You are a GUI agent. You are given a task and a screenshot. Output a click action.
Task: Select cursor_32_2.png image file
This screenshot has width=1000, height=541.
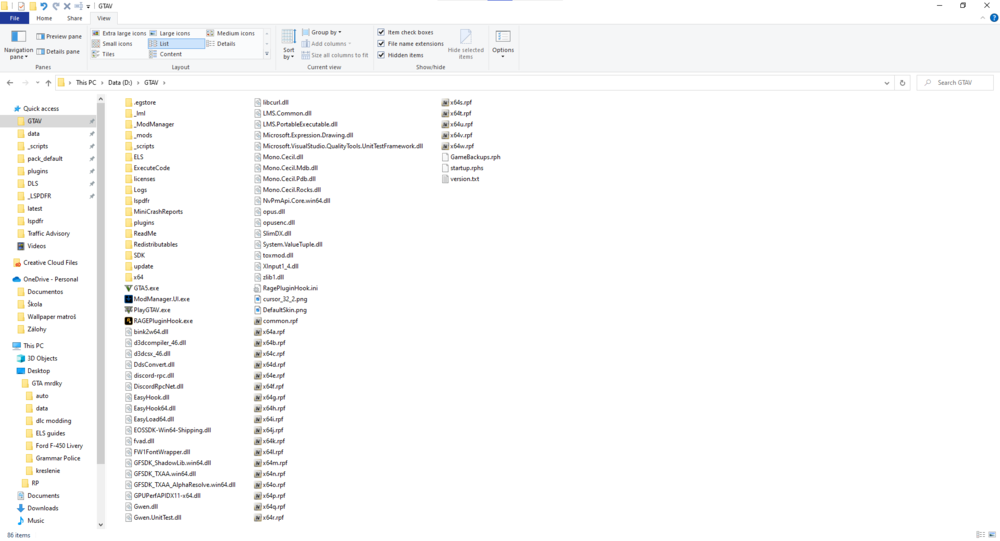[281, 299]
